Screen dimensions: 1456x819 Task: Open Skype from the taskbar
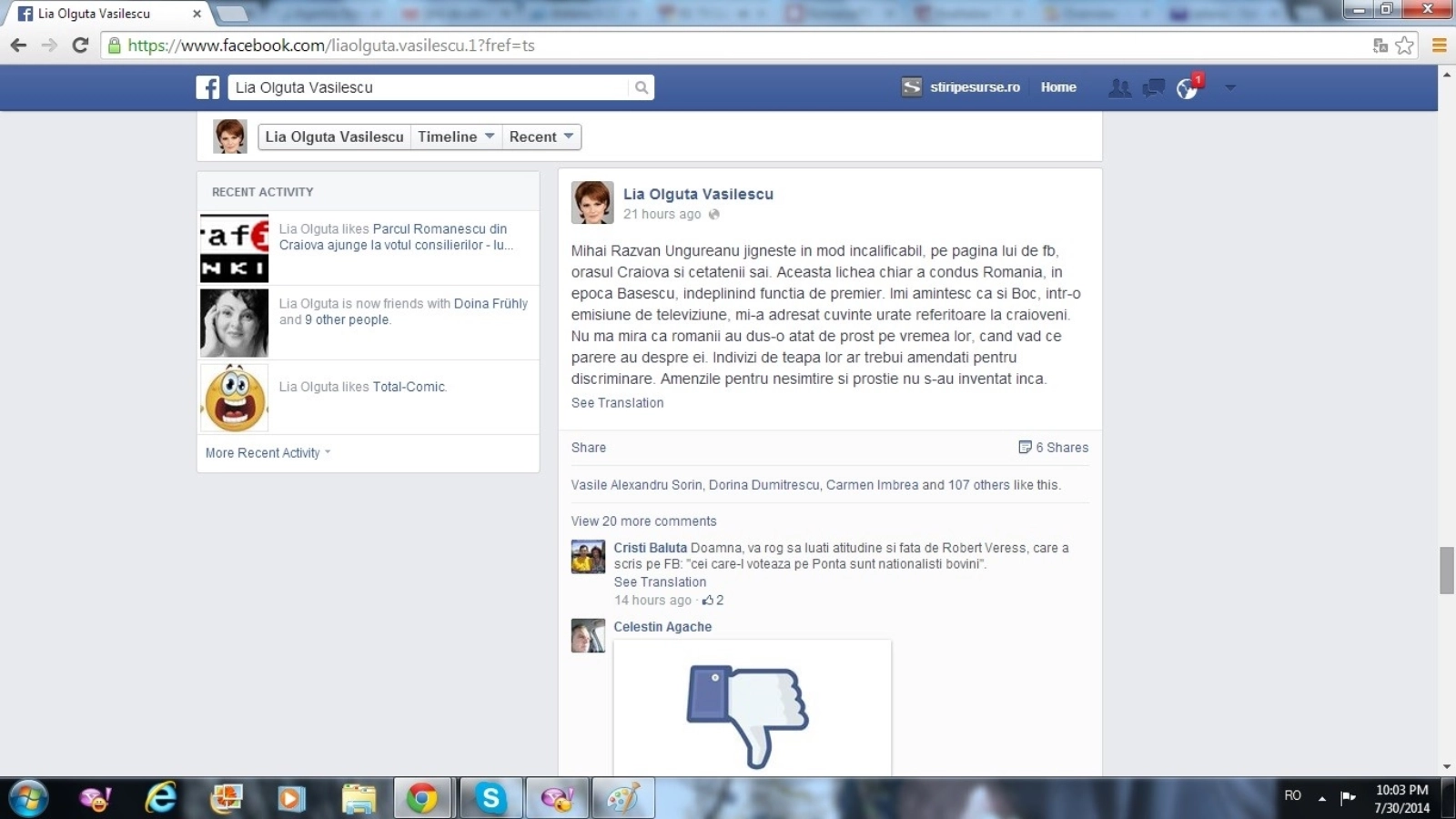490,798
